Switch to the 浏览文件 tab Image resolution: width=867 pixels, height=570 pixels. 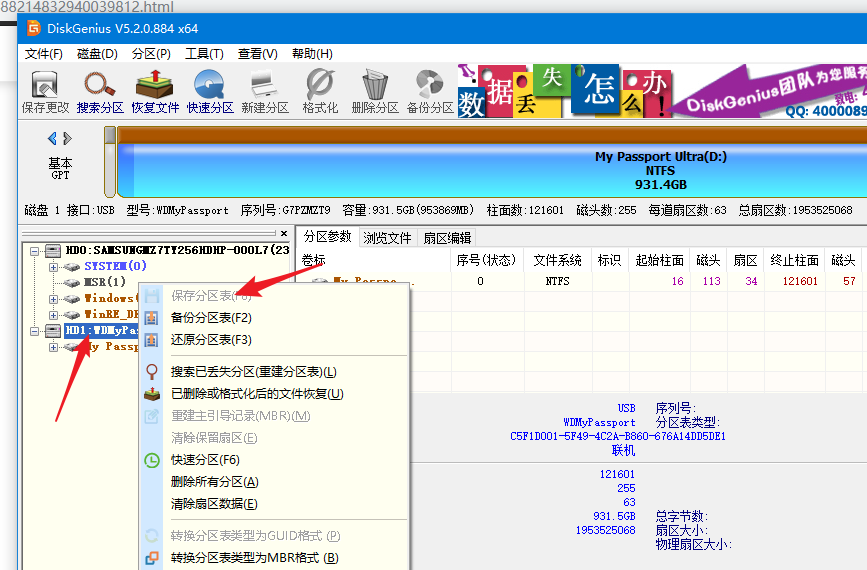387,238
